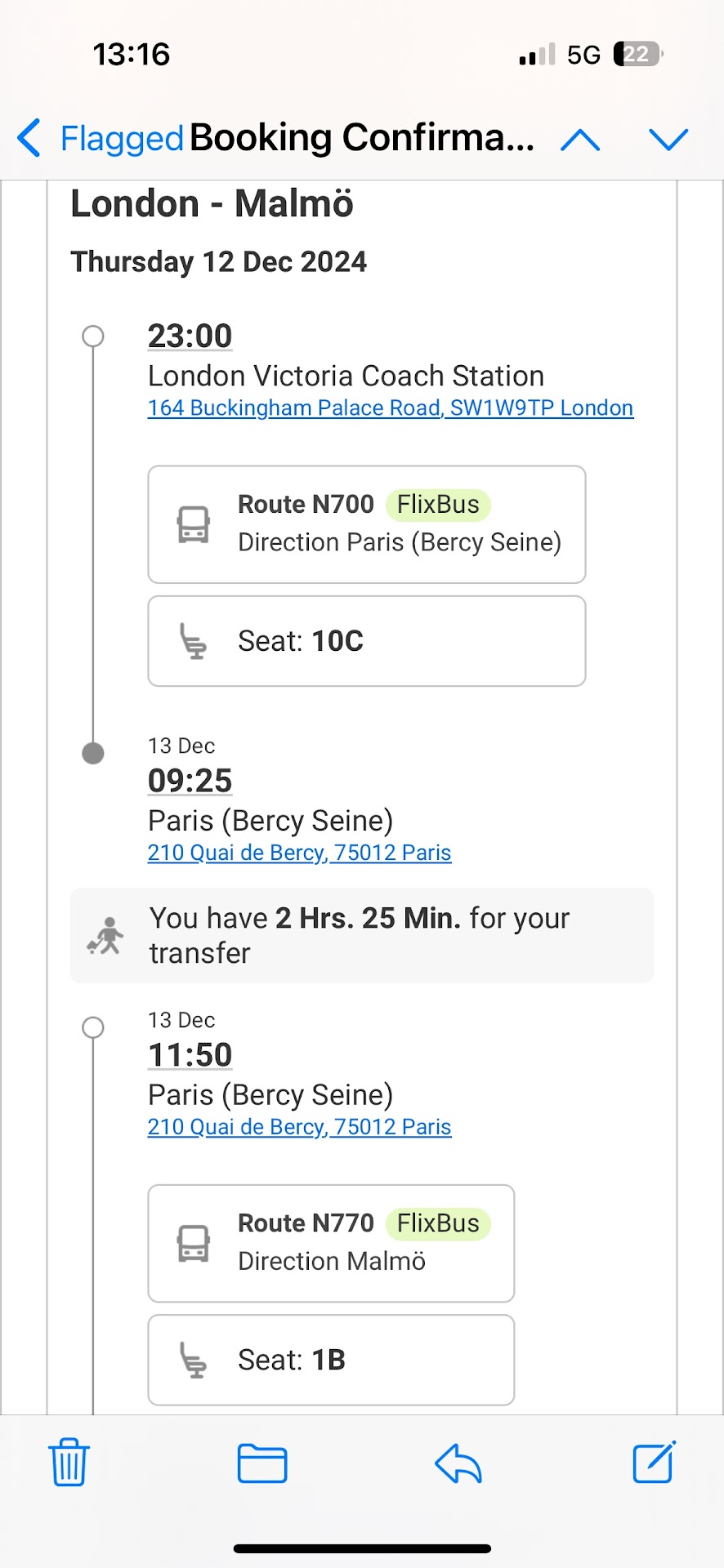Screen dimensions: 724x1568
Task: Tap the 23:00 departure time
Action: click(x=190, y=336)
